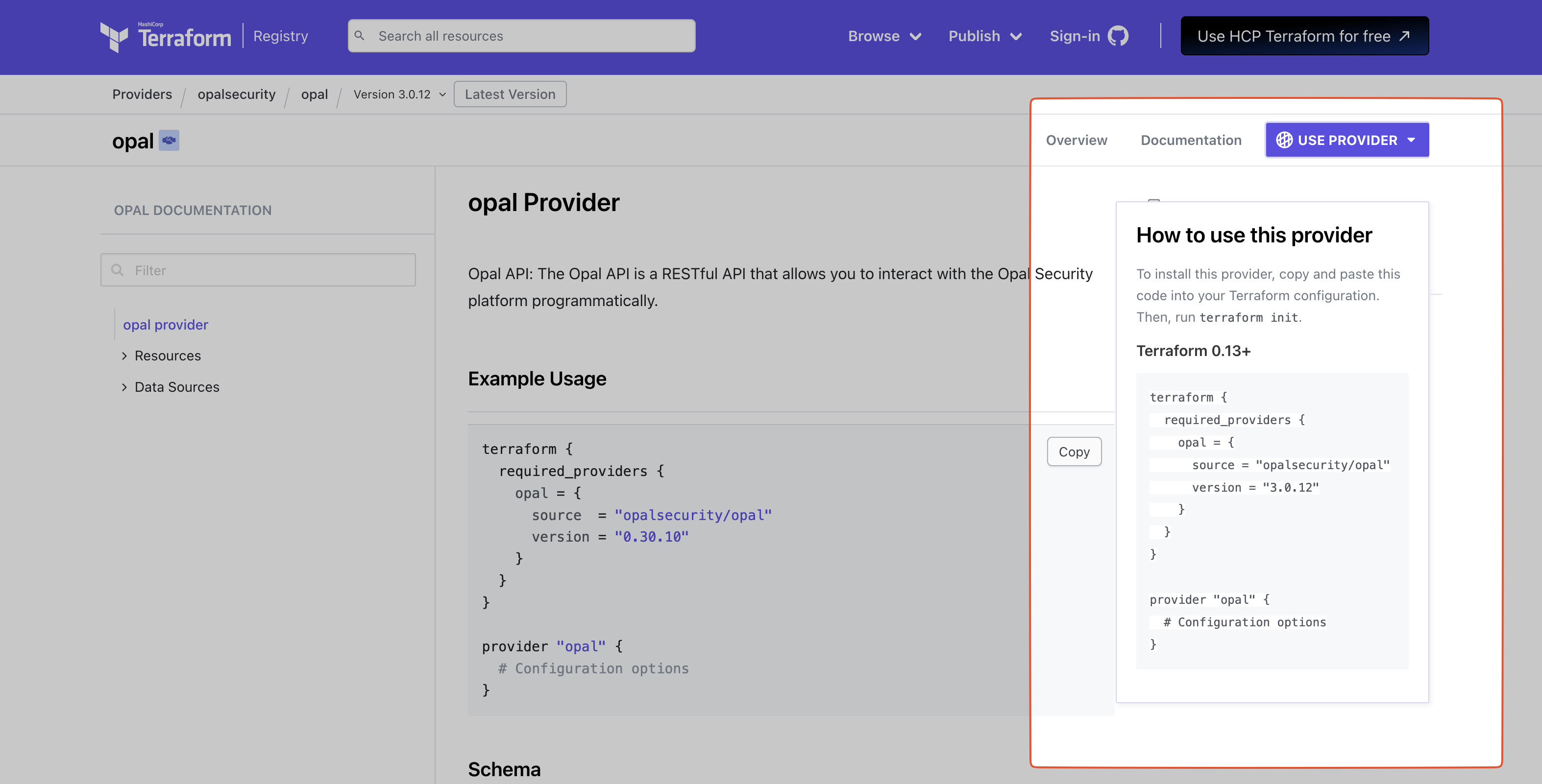1542x784 pixels.
Task: Open the Publish dropdown menu
Action: (985, 36)
